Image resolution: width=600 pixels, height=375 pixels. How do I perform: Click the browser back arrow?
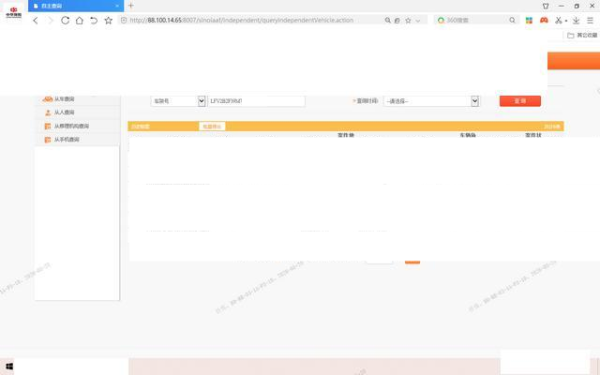(x=35, y=21)
